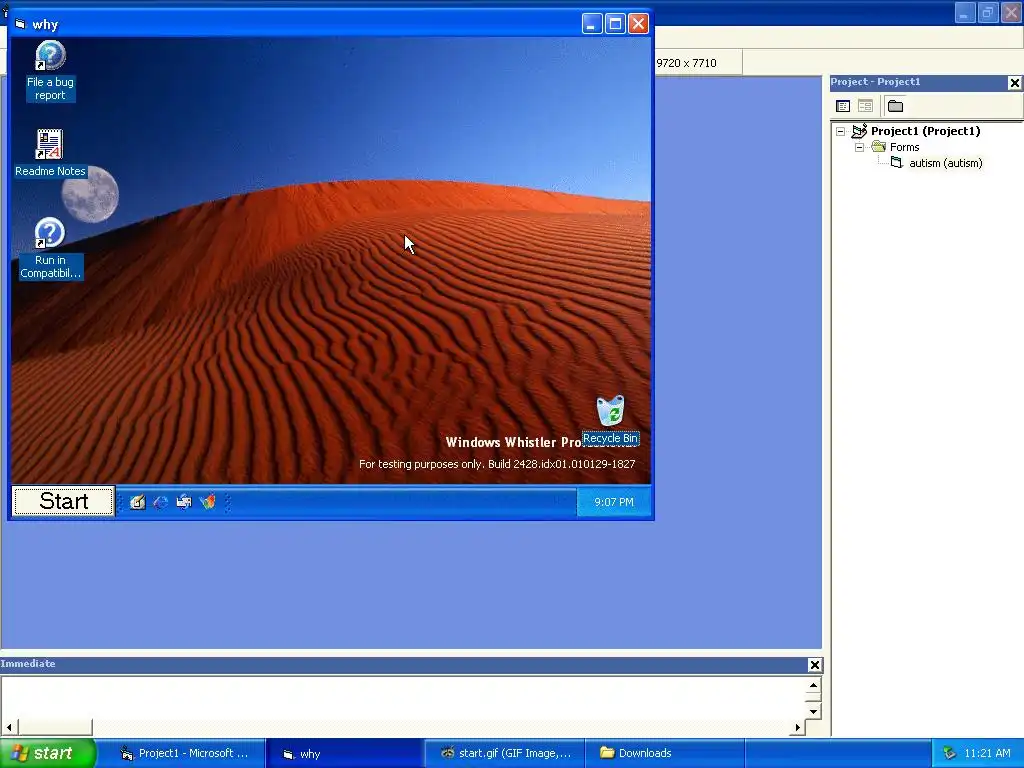The width and height of the screenshot is (1024, 768).
Task: Click the Show Desktop quick launch icon
Action: tap(137, 502)
